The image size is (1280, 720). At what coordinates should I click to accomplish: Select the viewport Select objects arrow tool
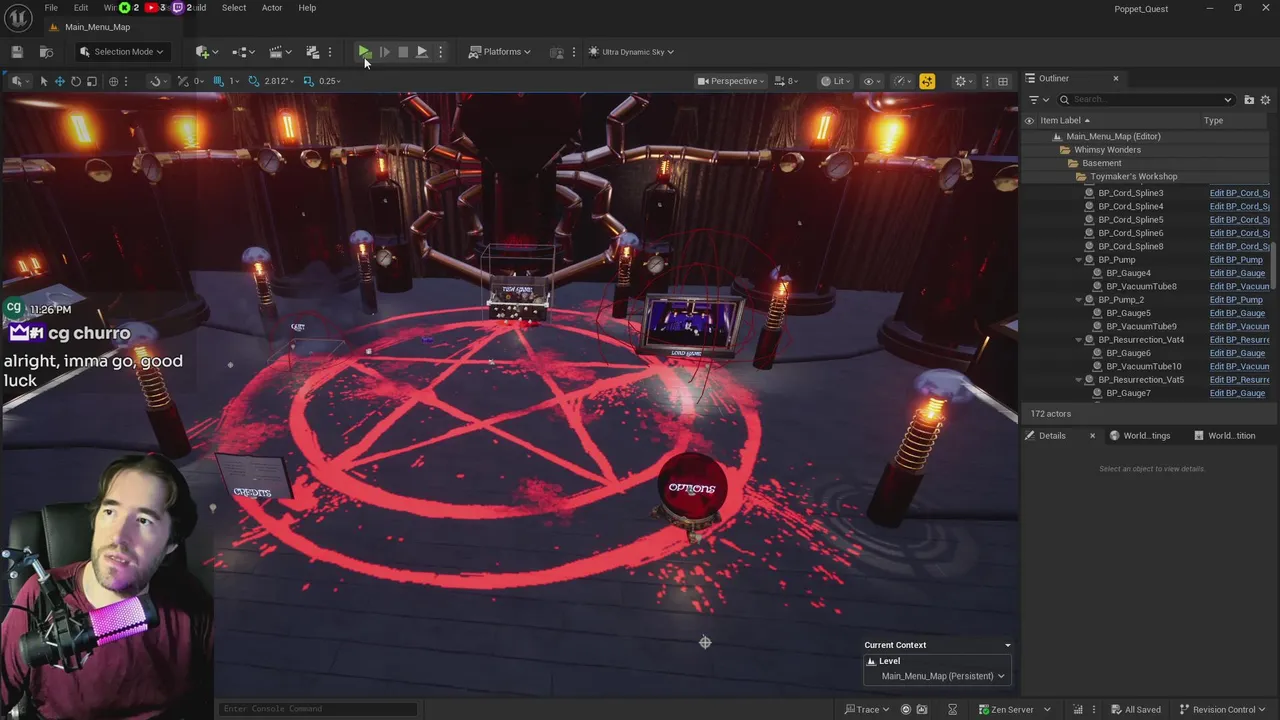43,81
